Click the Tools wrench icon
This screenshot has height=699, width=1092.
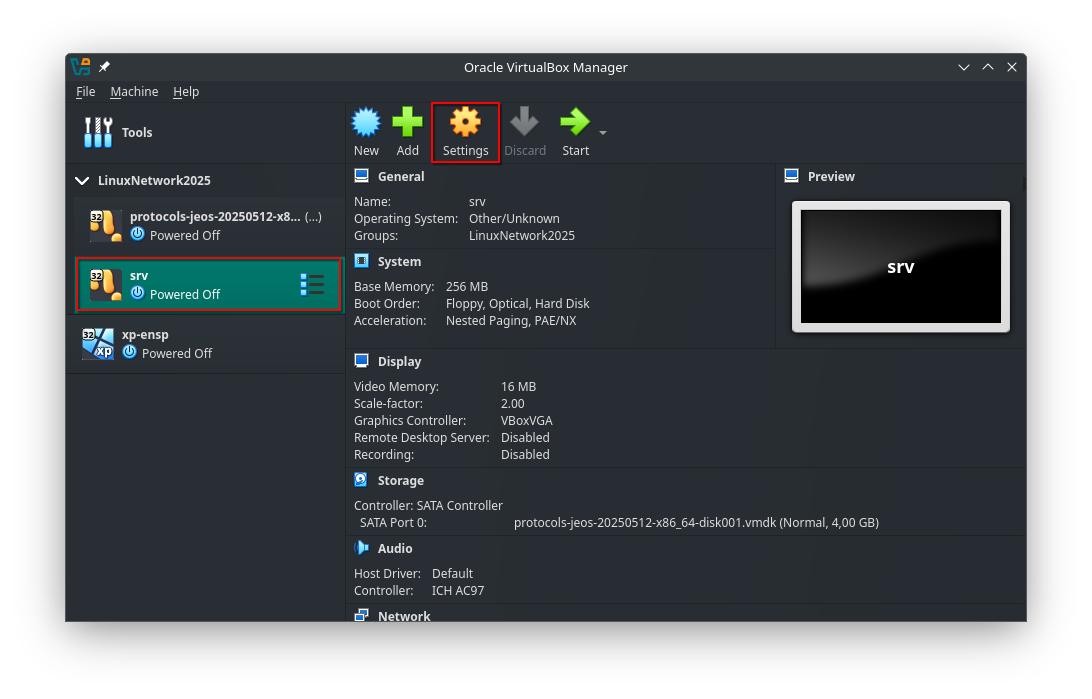point(98,132)
